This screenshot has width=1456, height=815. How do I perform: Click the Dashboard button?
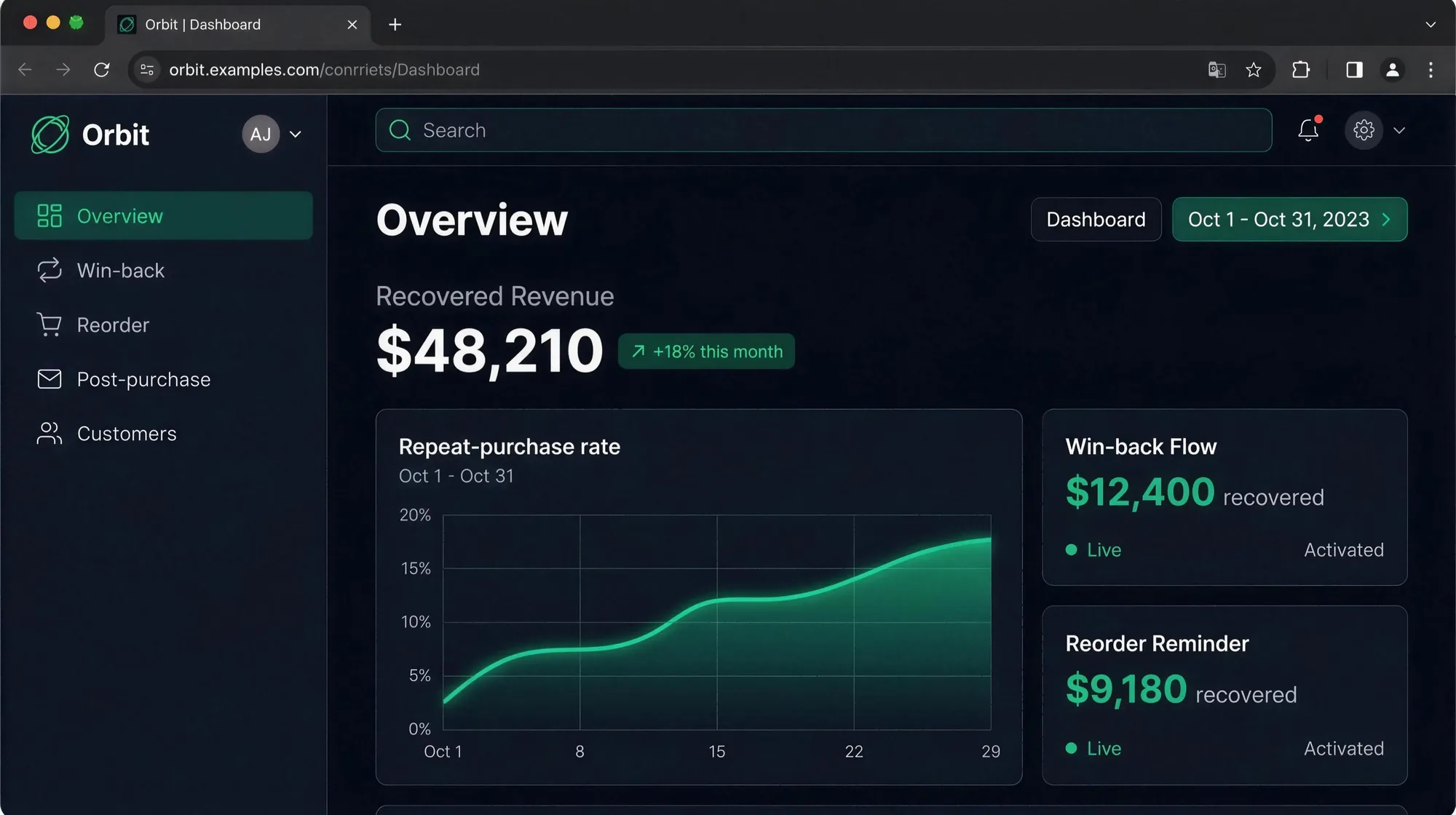1096,219
